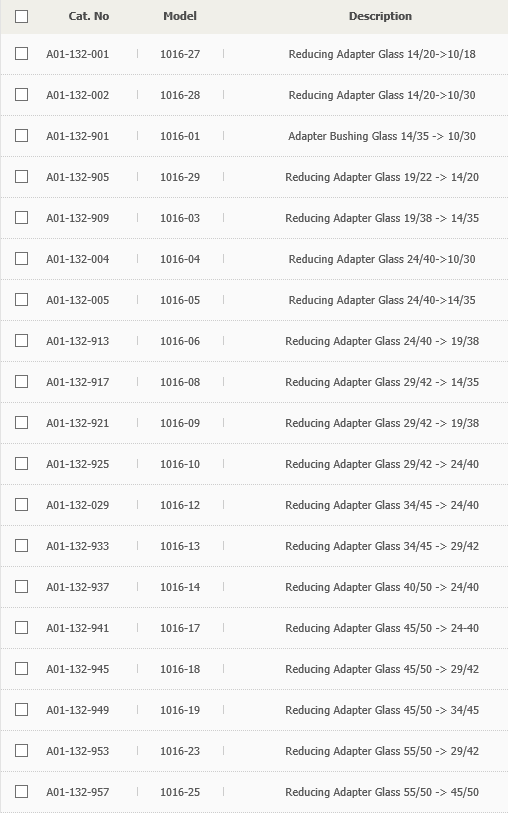
Task: Open Reducing Adapter Glass 55/50 -> 29/42
Action: [382, 751]
